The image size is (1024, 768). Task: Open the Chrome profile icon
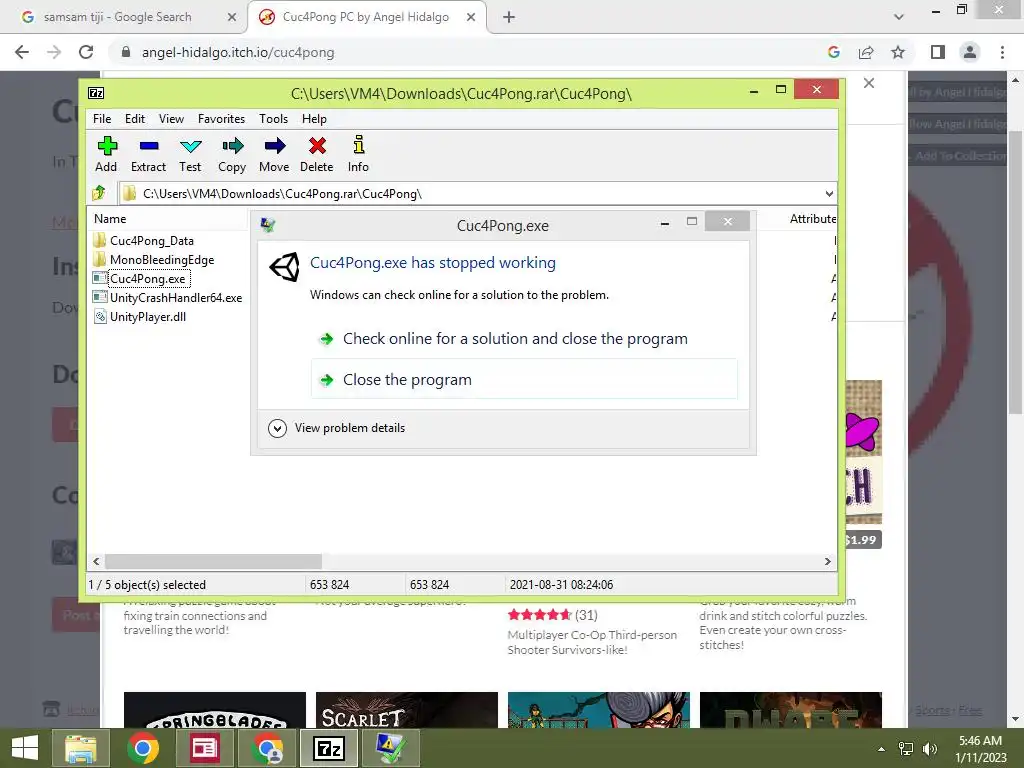(970, 52)
